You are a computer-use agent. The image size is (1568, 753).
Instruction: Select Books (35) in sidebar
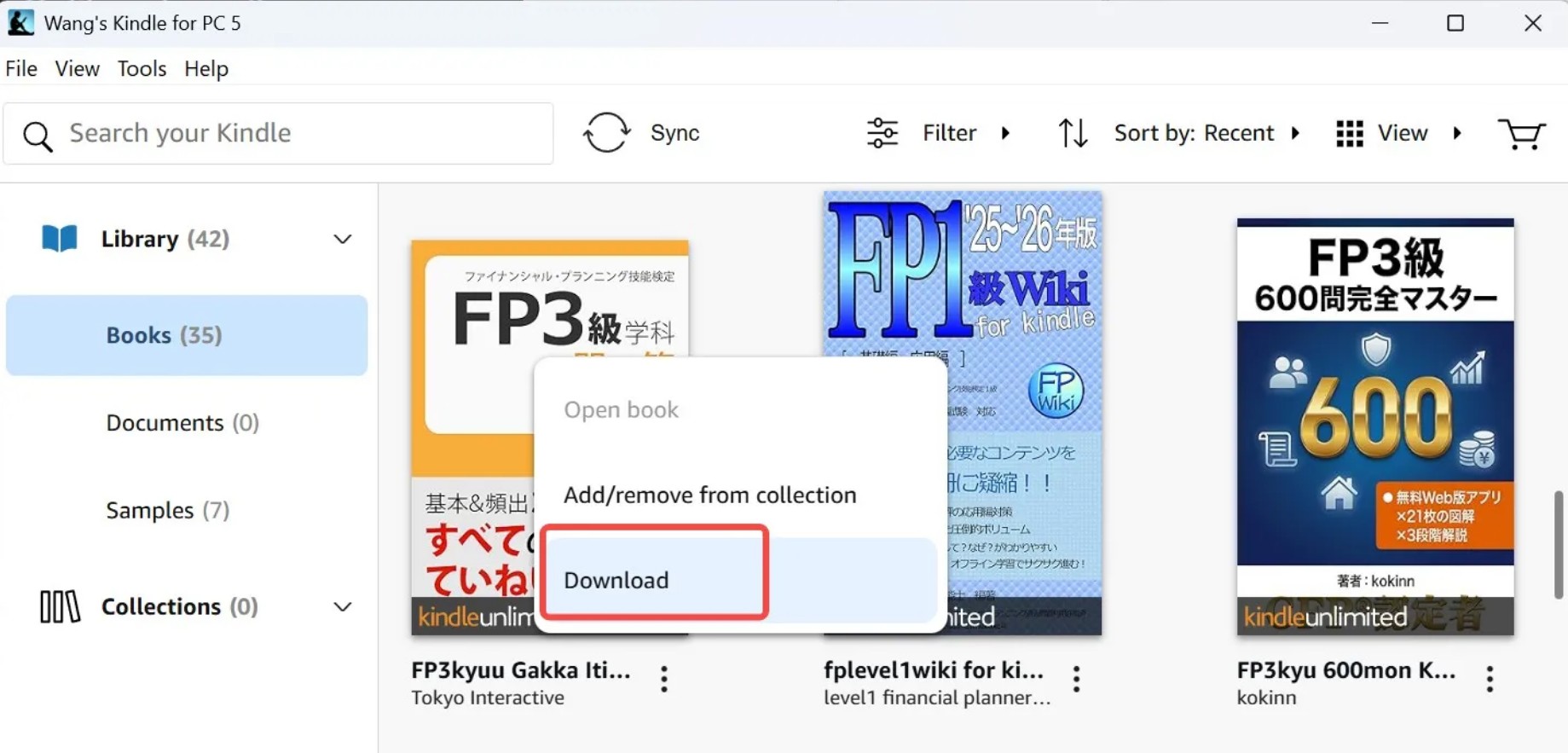(x=187, y=335)
